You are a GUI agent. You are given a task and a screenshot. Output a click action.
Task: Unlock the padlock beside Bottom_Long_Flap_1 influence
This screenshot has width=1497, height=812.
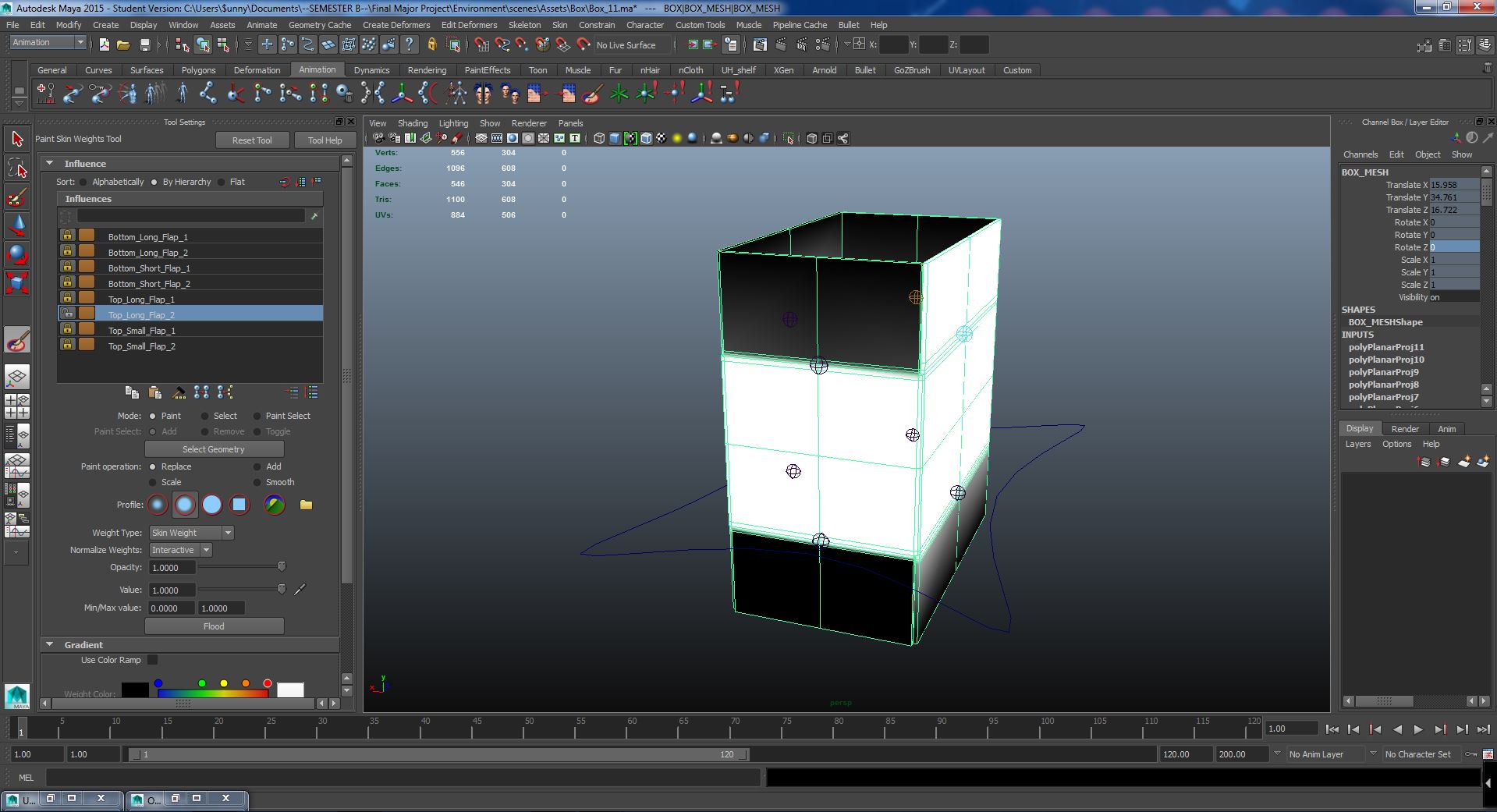[67, 235]
